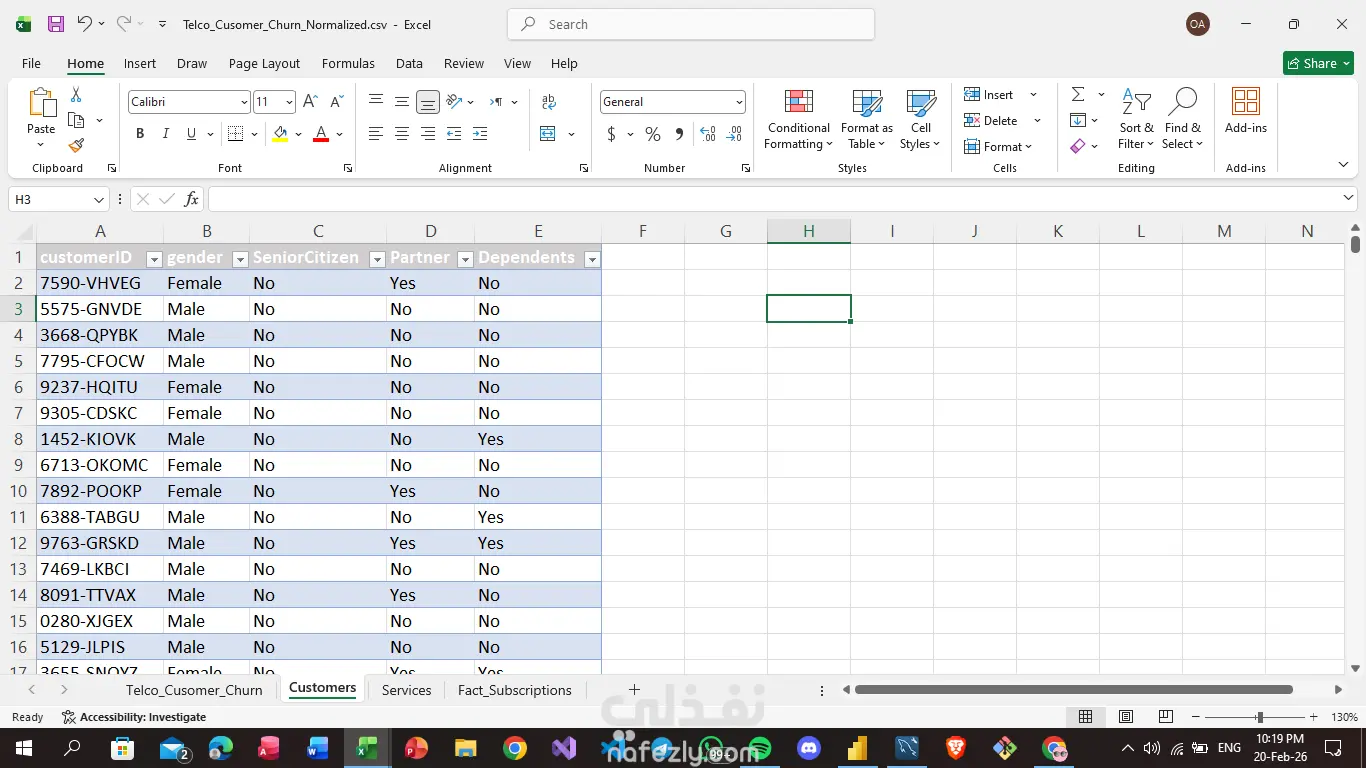Click the vertical scrollbar thumb

pyautogui.click(x=1355, y=245)
